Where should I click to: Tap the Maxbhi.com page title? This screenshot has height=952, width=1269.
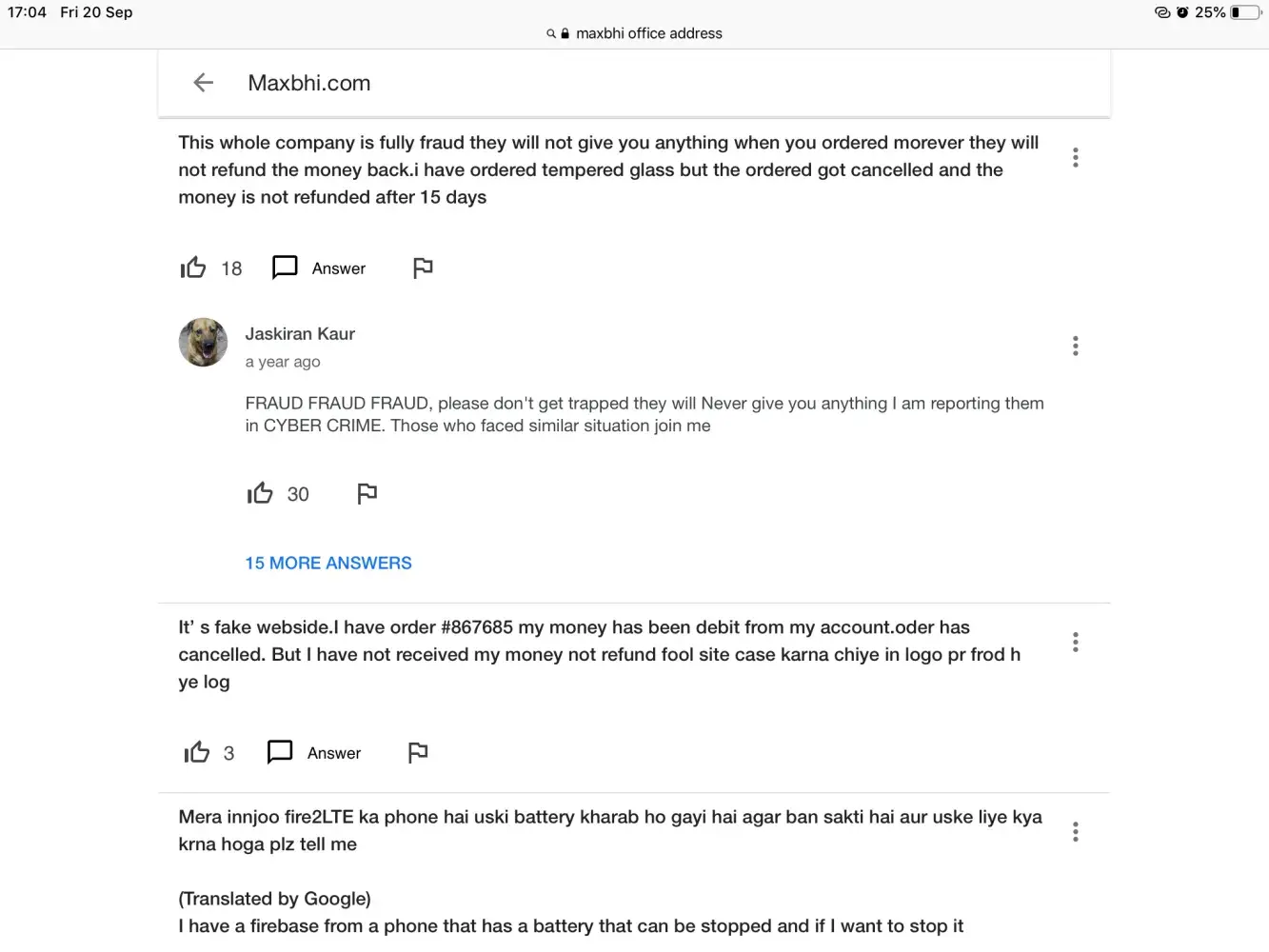[x=309, y=83]
